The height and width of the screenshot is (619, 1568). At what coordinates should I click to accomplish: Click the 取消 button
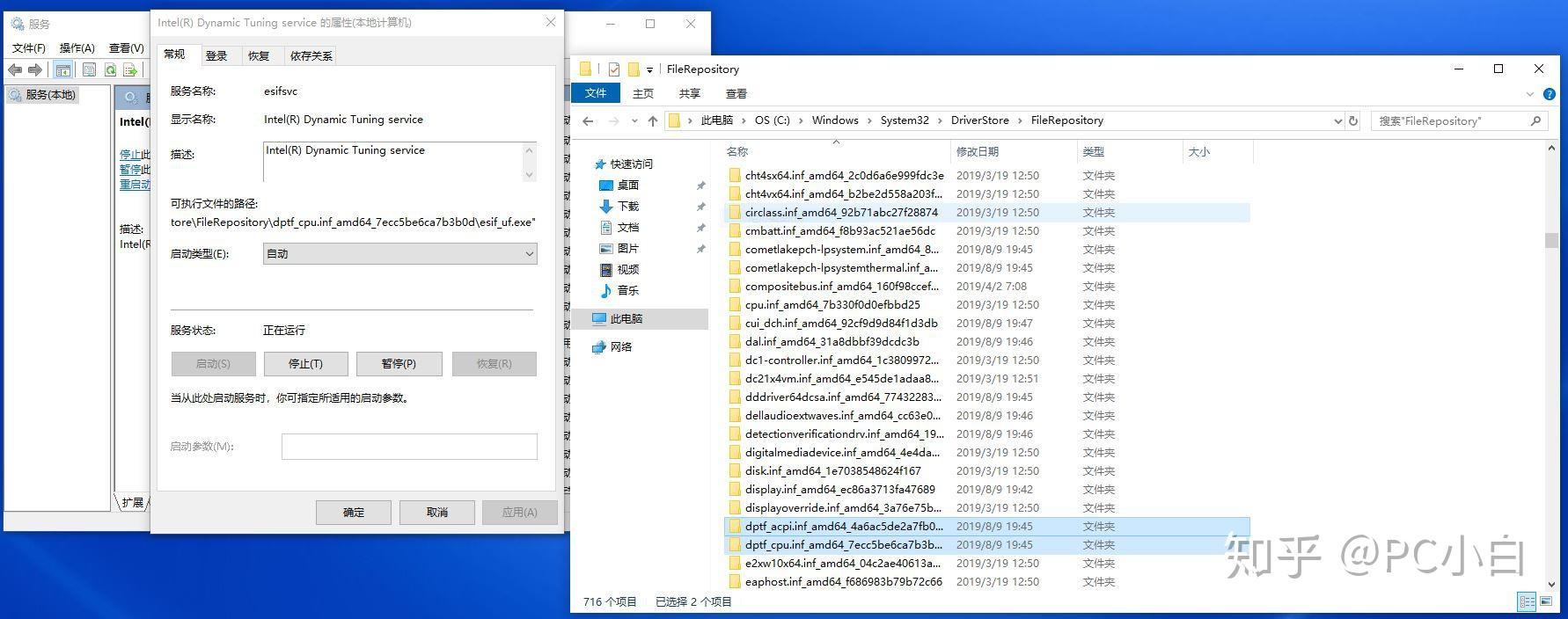point(437,512)
